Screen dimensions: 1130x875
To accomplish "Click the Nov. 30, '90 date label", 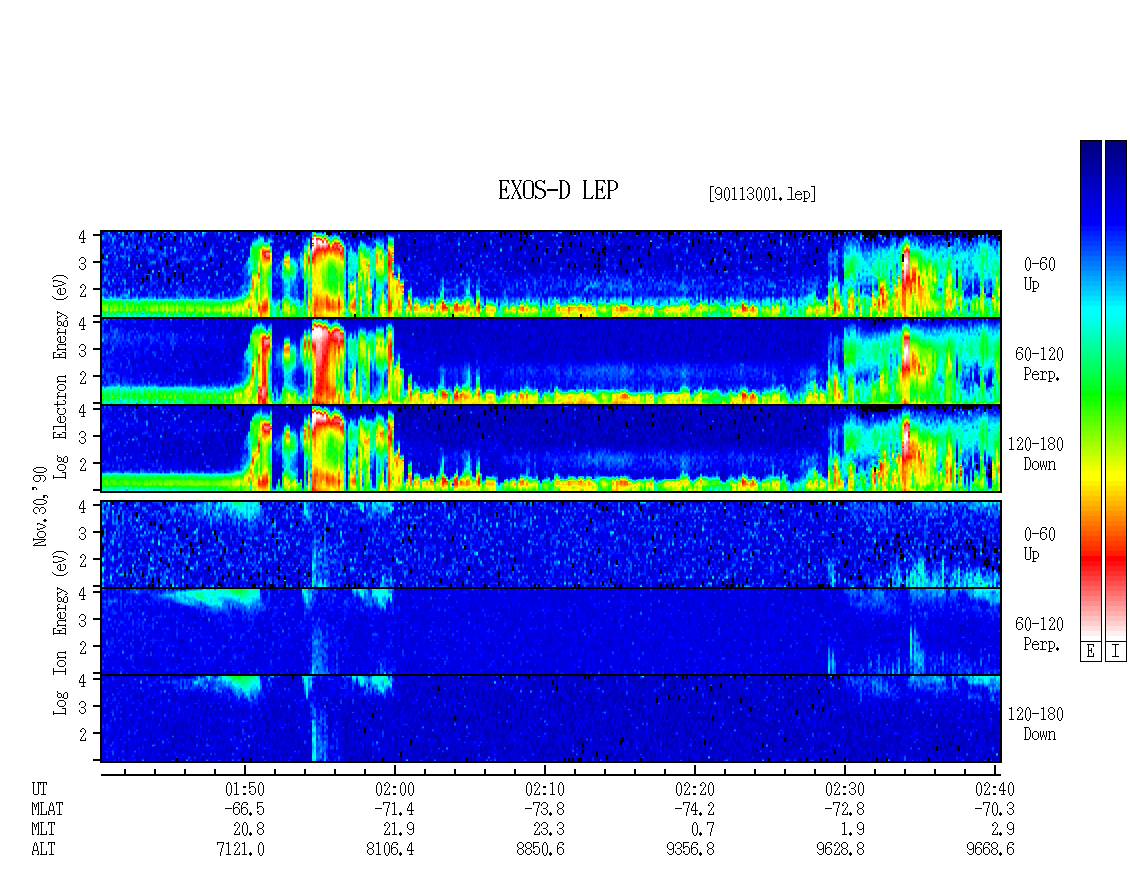I will coord(40,506).
